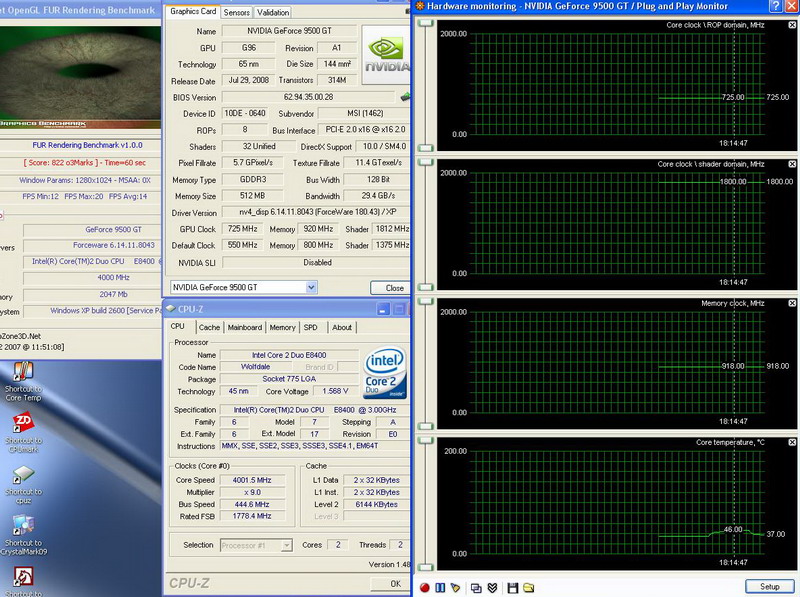Click the OK button in CPU-Z
The width and height of the screenshot is (800, 597).
coord(391,584)
